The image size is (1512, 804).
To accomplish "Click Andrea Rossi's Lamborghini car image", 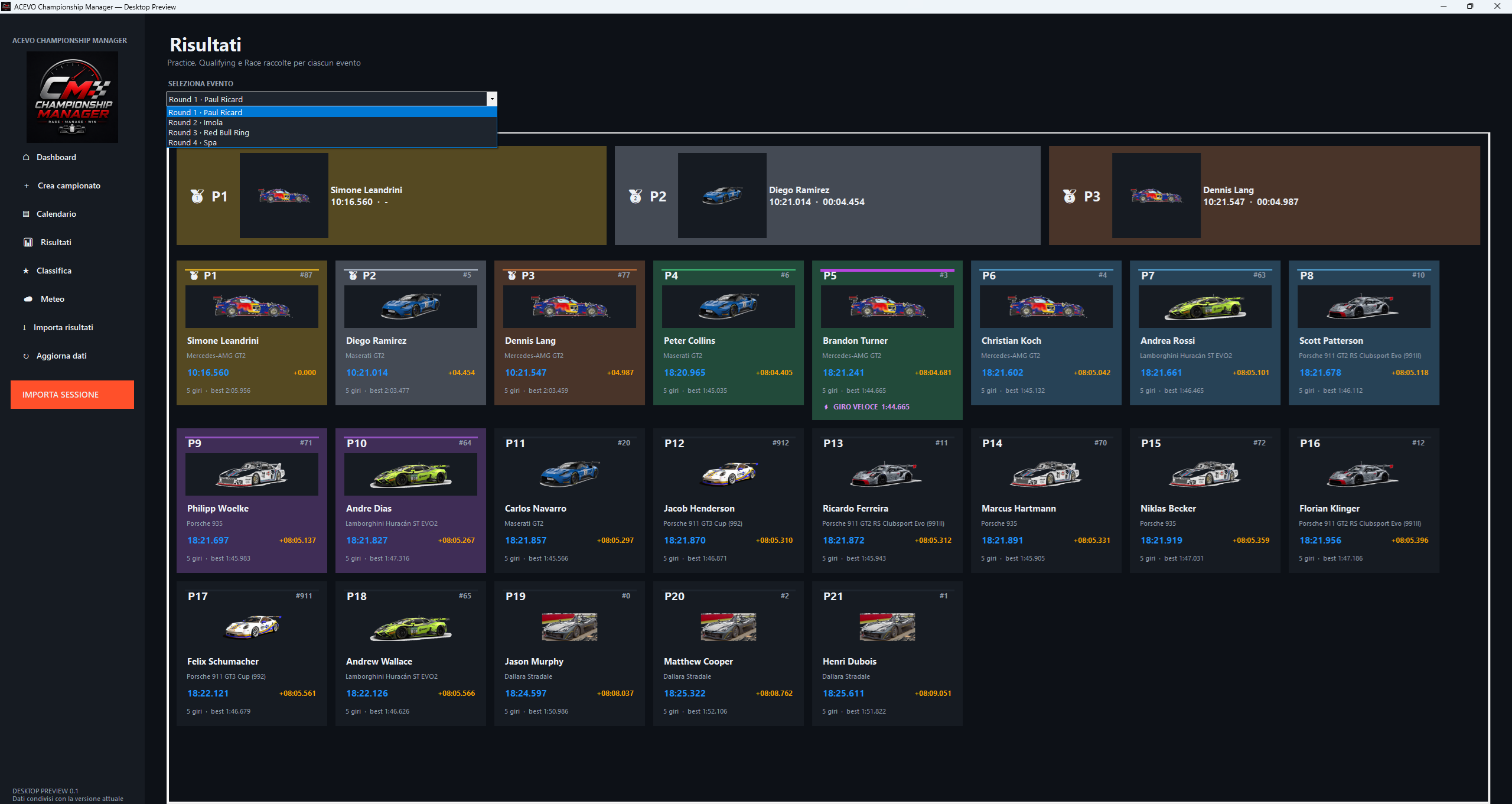I will [x=1205, y=307].
